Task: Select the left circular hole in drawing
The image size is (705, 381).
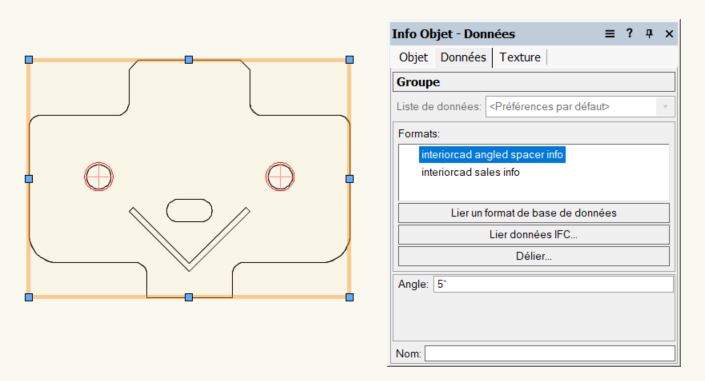Action: [x=99, y=177]
